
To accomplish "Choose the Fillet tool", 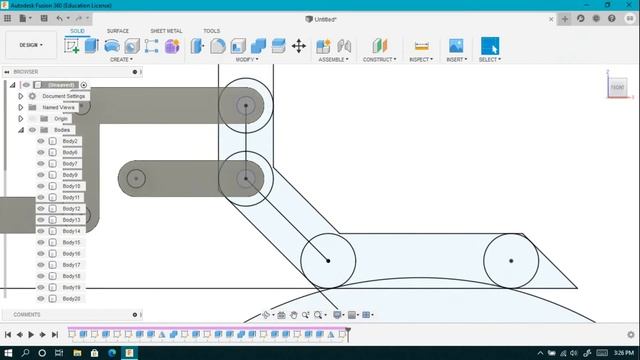I will click(x=218, y=46).
